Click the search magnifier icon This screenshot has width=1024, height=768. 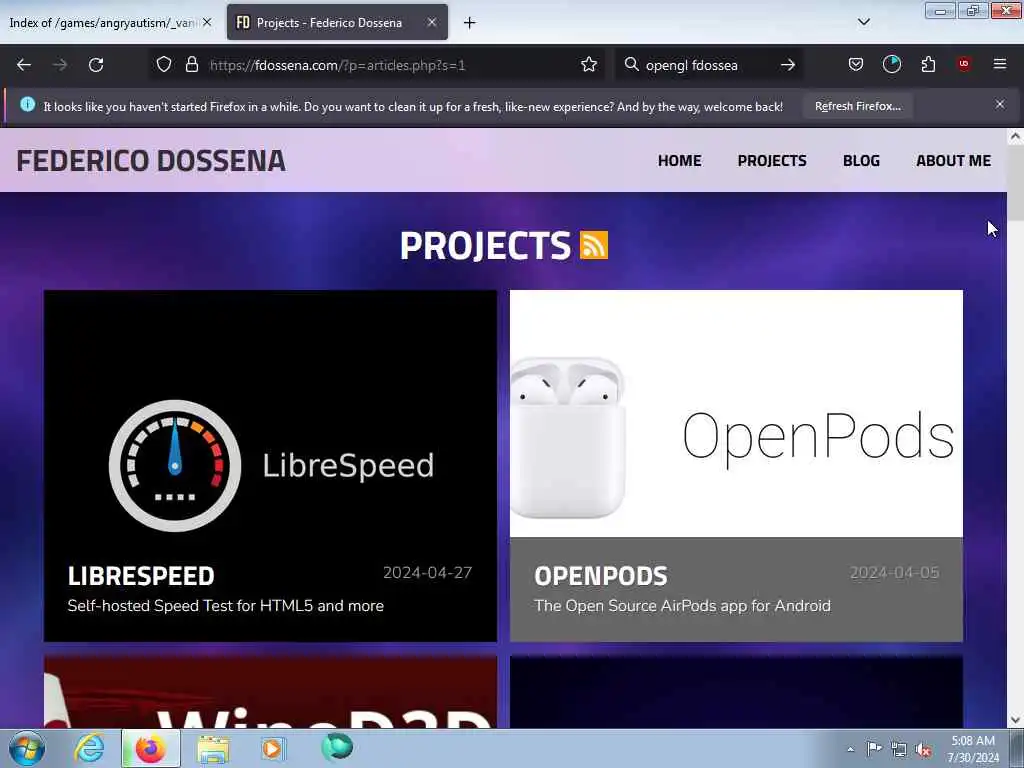coord(631,64)
